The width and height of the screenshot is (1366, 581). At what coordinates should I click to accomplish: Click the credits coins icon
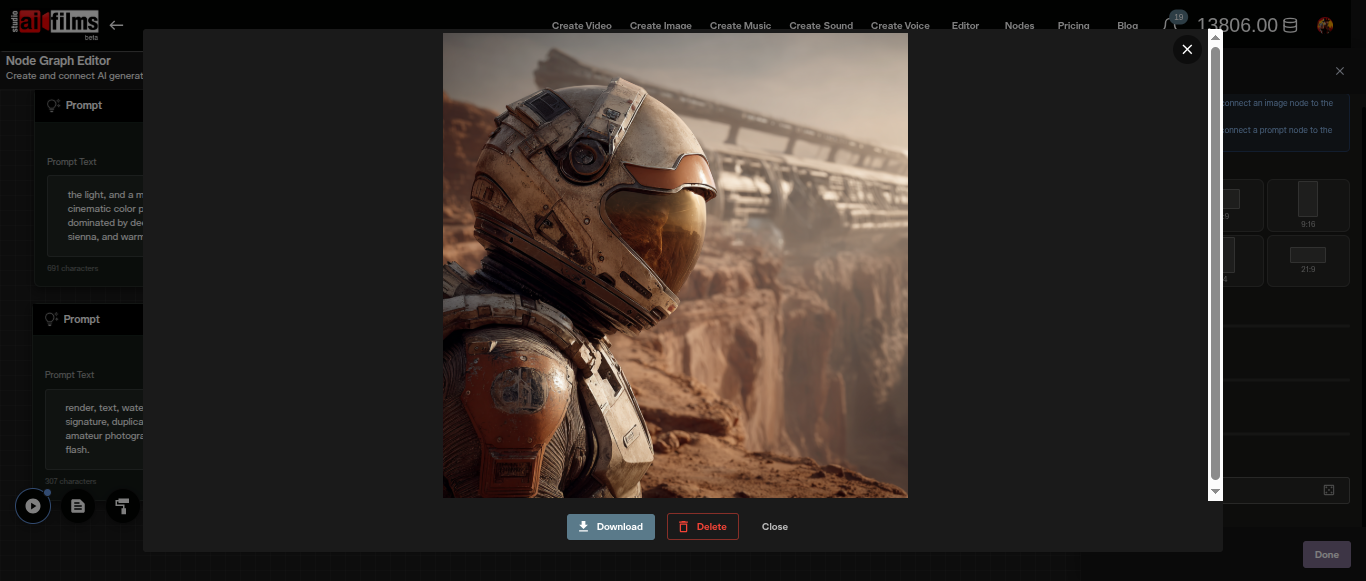pyautogui.click(x=1291, y=26)
